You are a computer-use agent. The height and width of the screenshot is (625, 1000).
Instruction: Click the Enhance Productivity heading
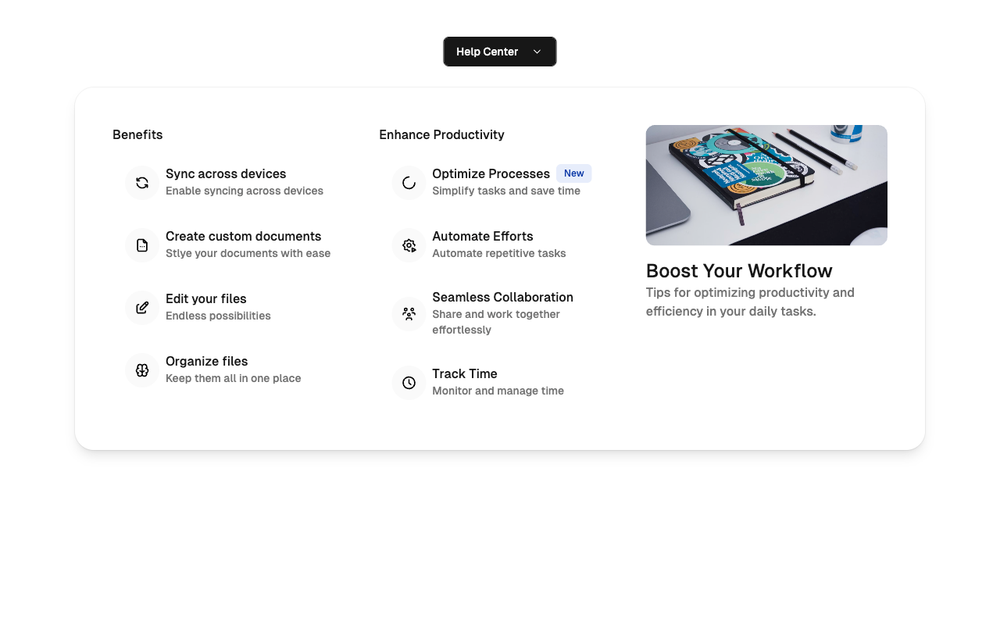click(442, 135)
